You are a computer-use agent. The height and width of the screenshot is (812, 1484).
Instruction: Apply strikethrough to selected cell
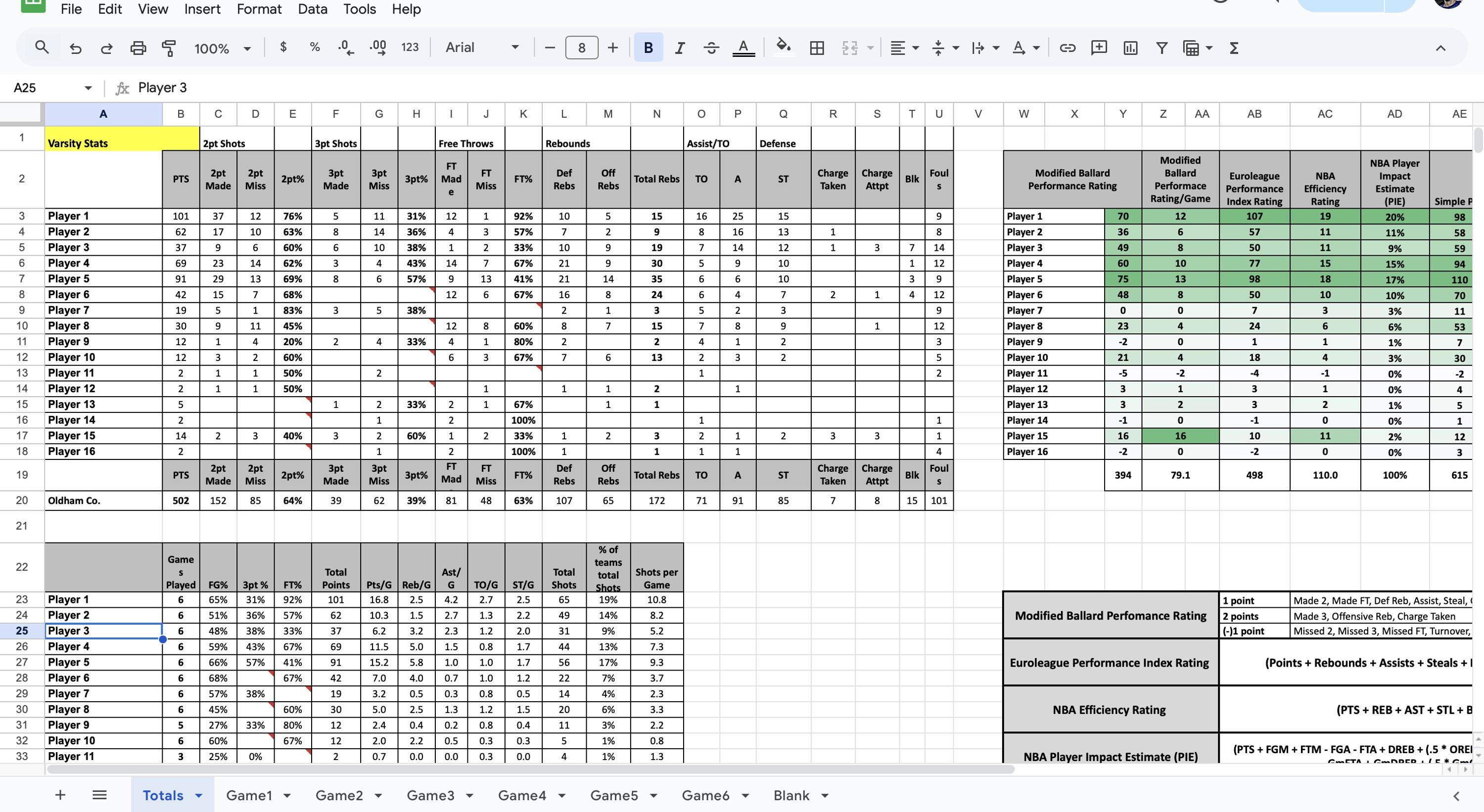tap(711, 47)
